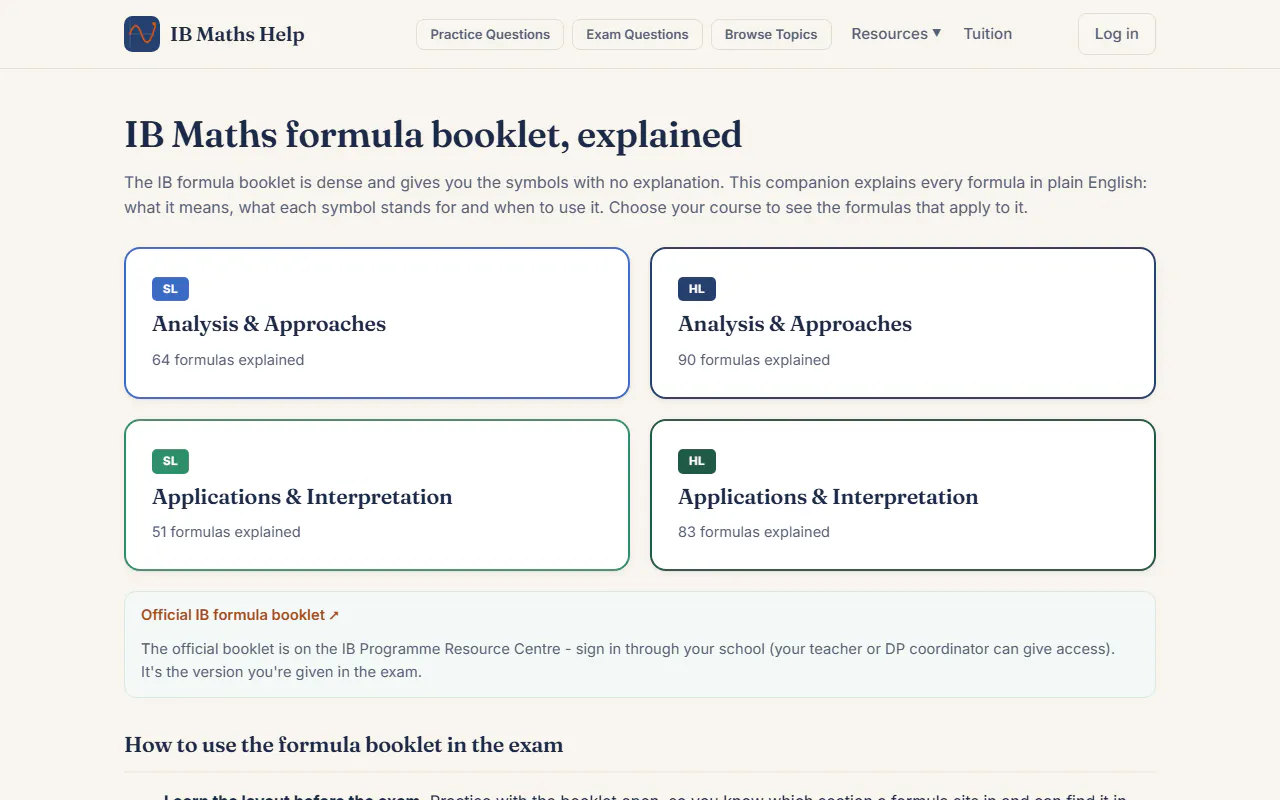Image resolution: width=1280 pixels, height=800 pixels.
Task: Click the '51 formulas explained' text
Action: pos(226,532)
